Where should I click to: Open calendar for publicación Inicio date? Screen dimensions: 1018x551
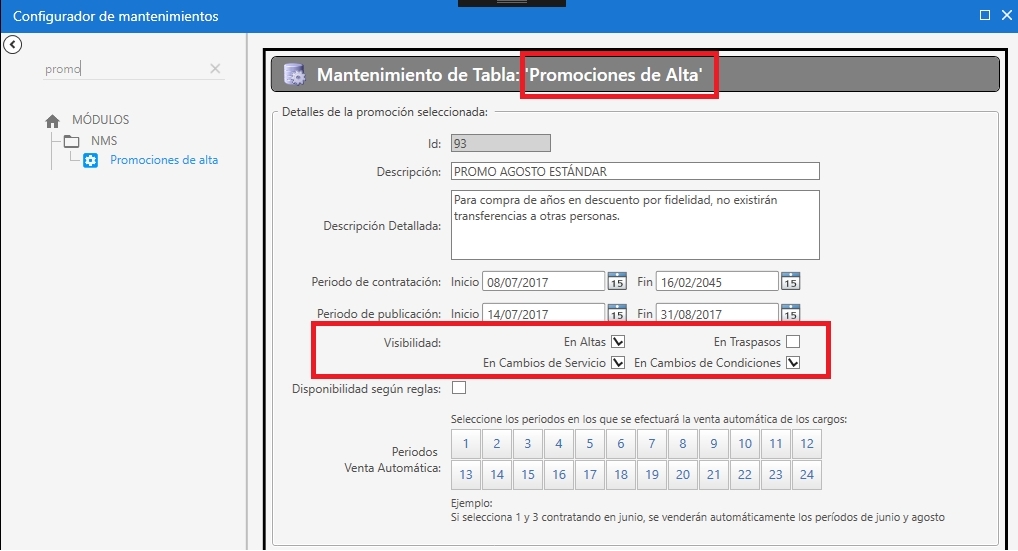point(617,312)
